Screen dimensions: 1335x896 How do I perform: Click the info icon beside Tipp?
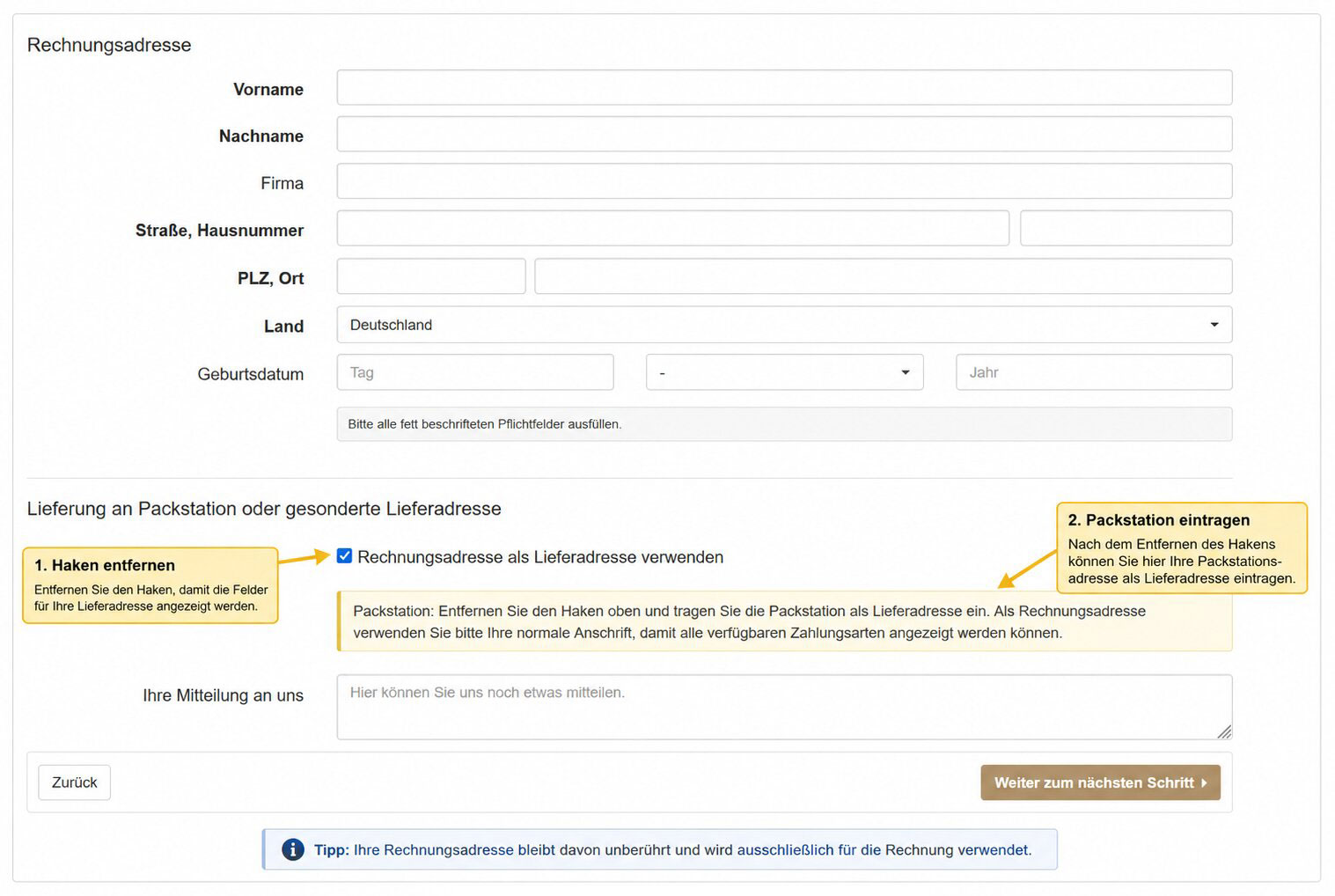tap(293, 849)
